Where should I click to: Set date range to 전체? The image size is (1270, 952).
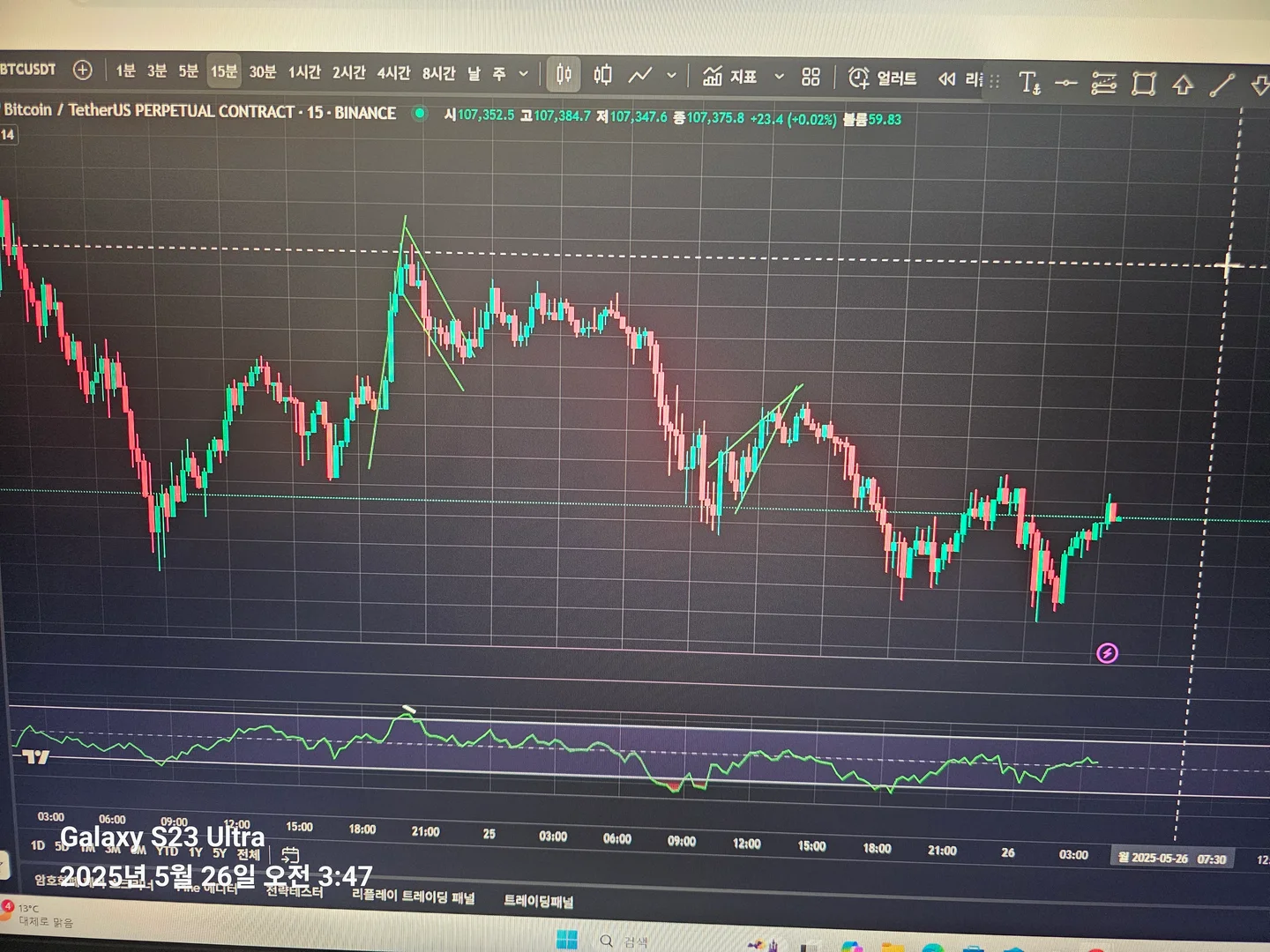tap(249, 854)
